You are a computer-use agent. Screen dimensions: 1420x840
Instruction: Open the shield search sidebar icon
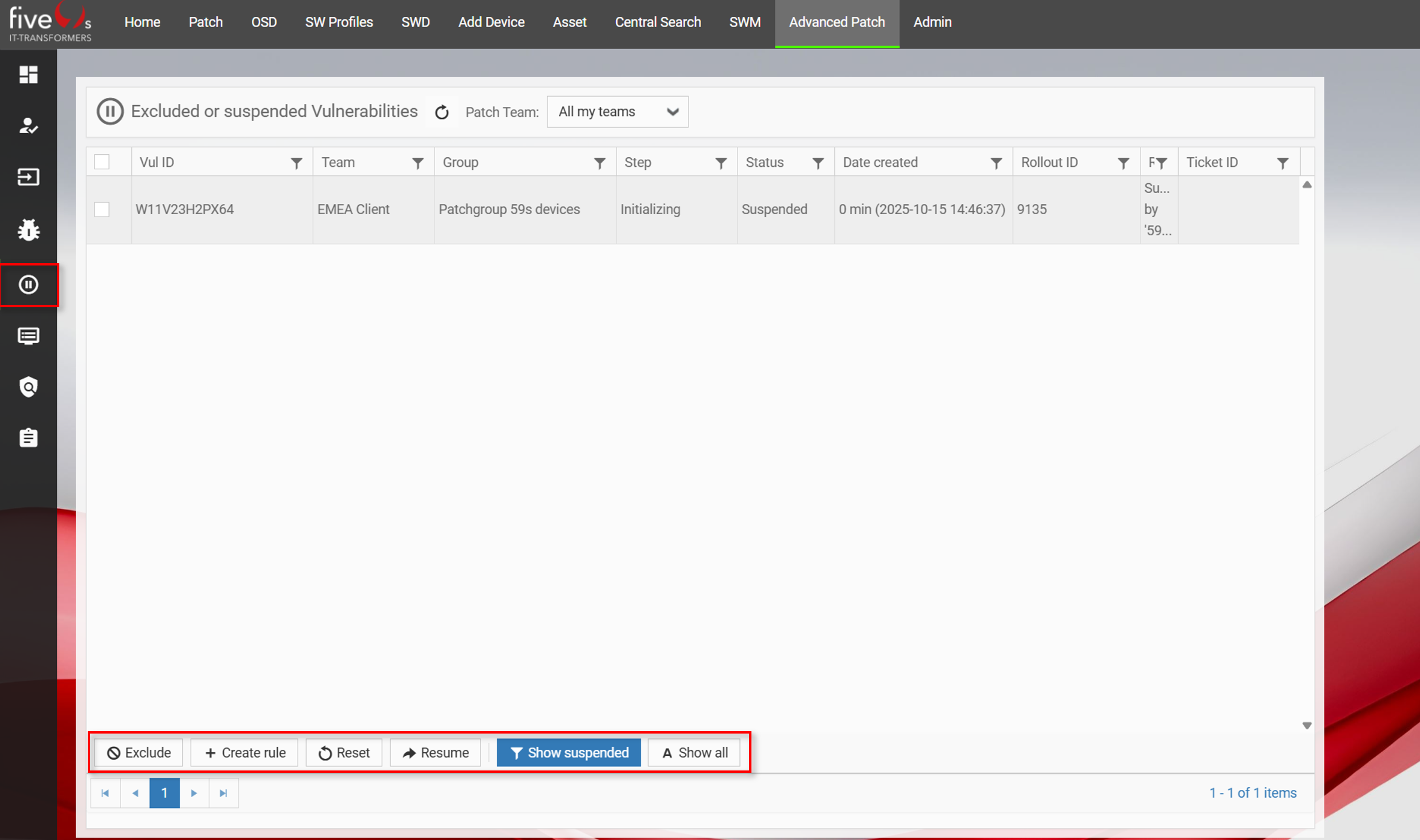[28, 387]
